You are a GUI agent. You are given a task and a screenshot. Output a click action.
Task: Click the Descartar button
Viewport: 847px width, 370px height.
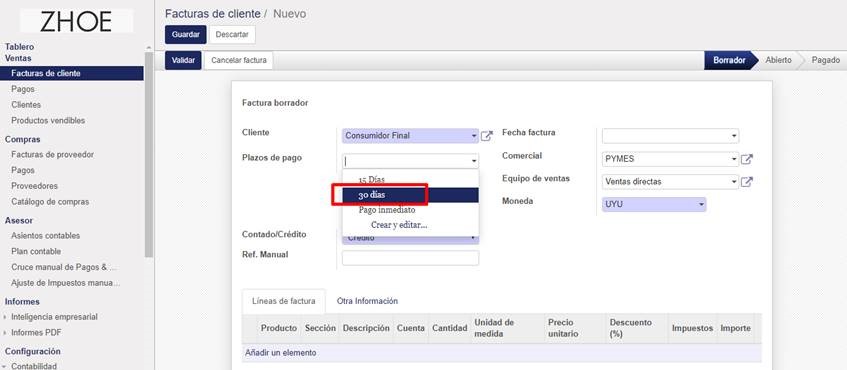tap(232, 35)
